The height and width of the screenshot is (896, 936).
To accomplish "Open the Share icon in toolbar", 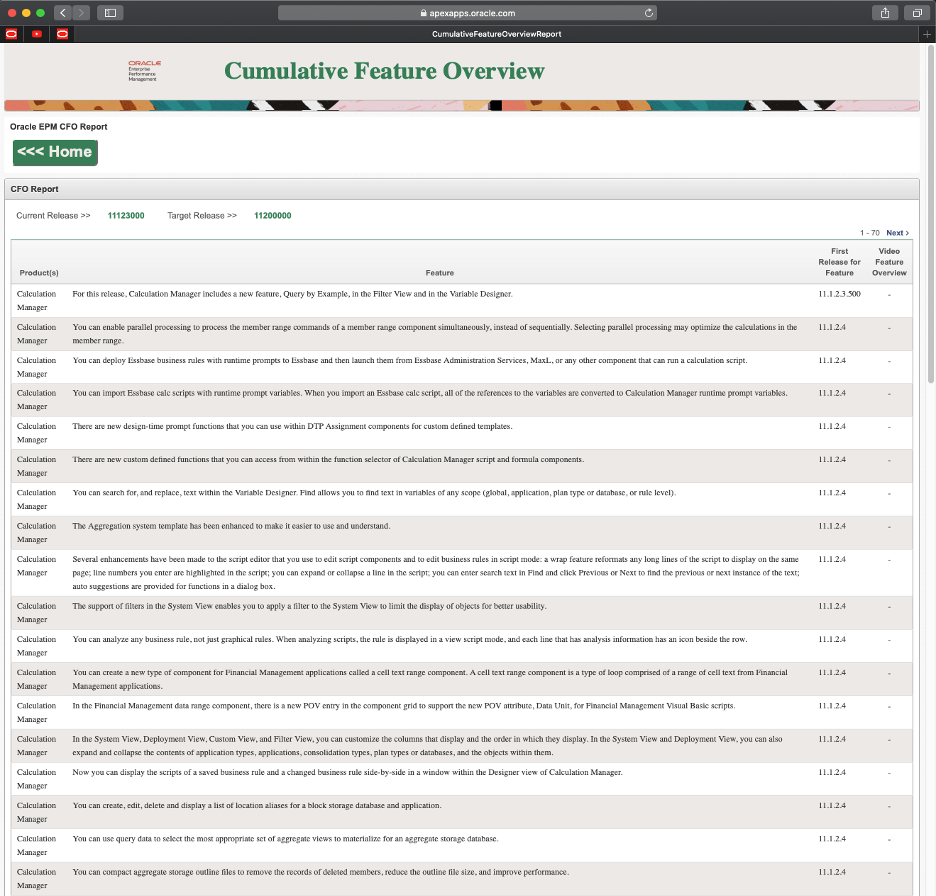I will [x=885, y=13].
